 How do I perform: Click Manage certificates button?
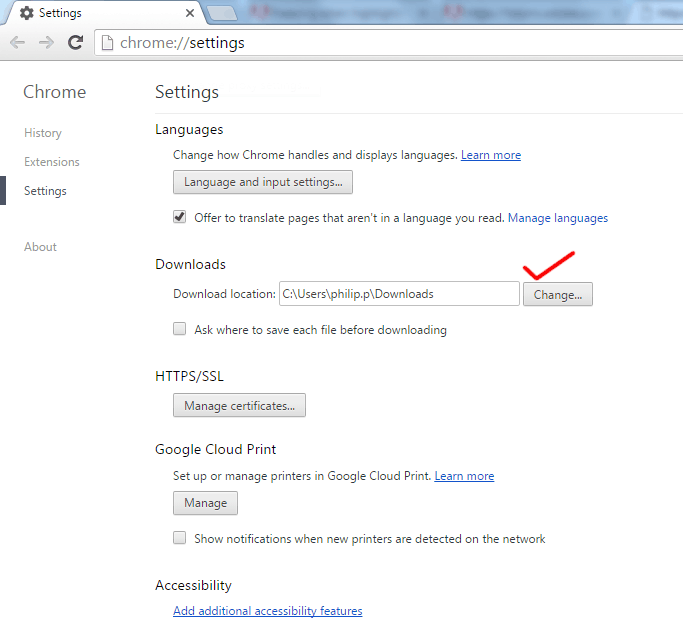[x=239, y=405]
